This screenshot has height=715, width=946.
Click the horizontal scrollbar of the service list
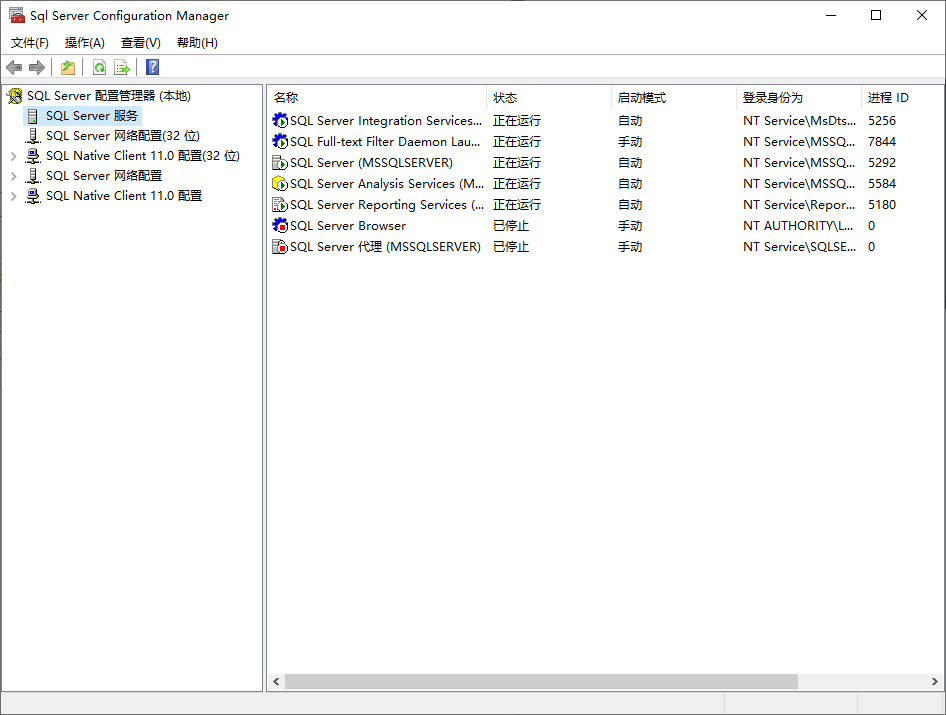pyautogui.click(x=540, y=681)
